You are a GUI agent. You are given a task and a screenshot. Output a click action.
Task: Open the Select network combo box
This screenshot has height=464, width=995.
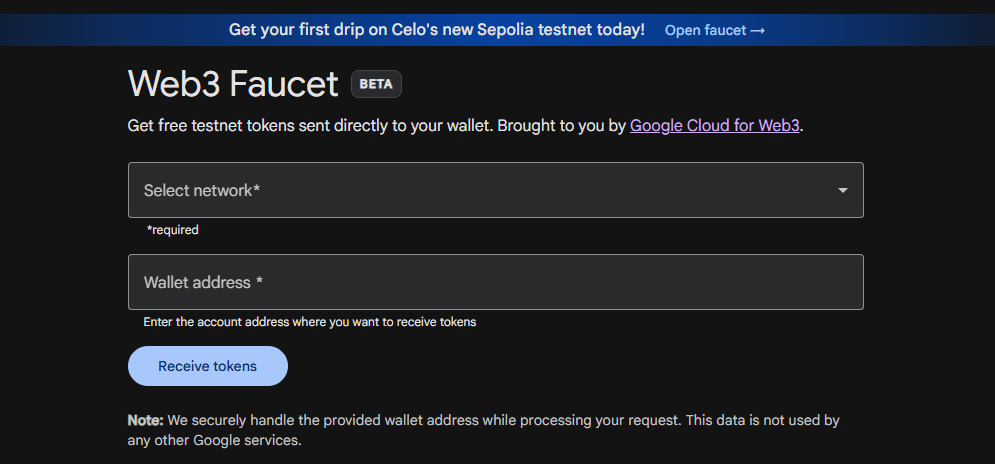pyautogui.click(x=495, y=190)
